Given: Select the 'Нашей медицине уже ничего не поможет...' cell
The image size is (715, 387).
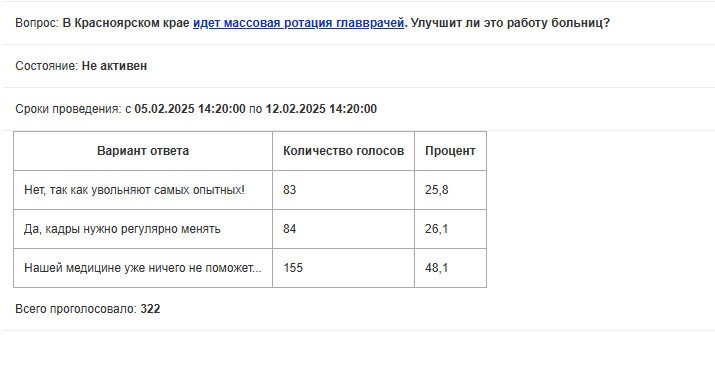Looking at the screenshot, I should 143,268.
